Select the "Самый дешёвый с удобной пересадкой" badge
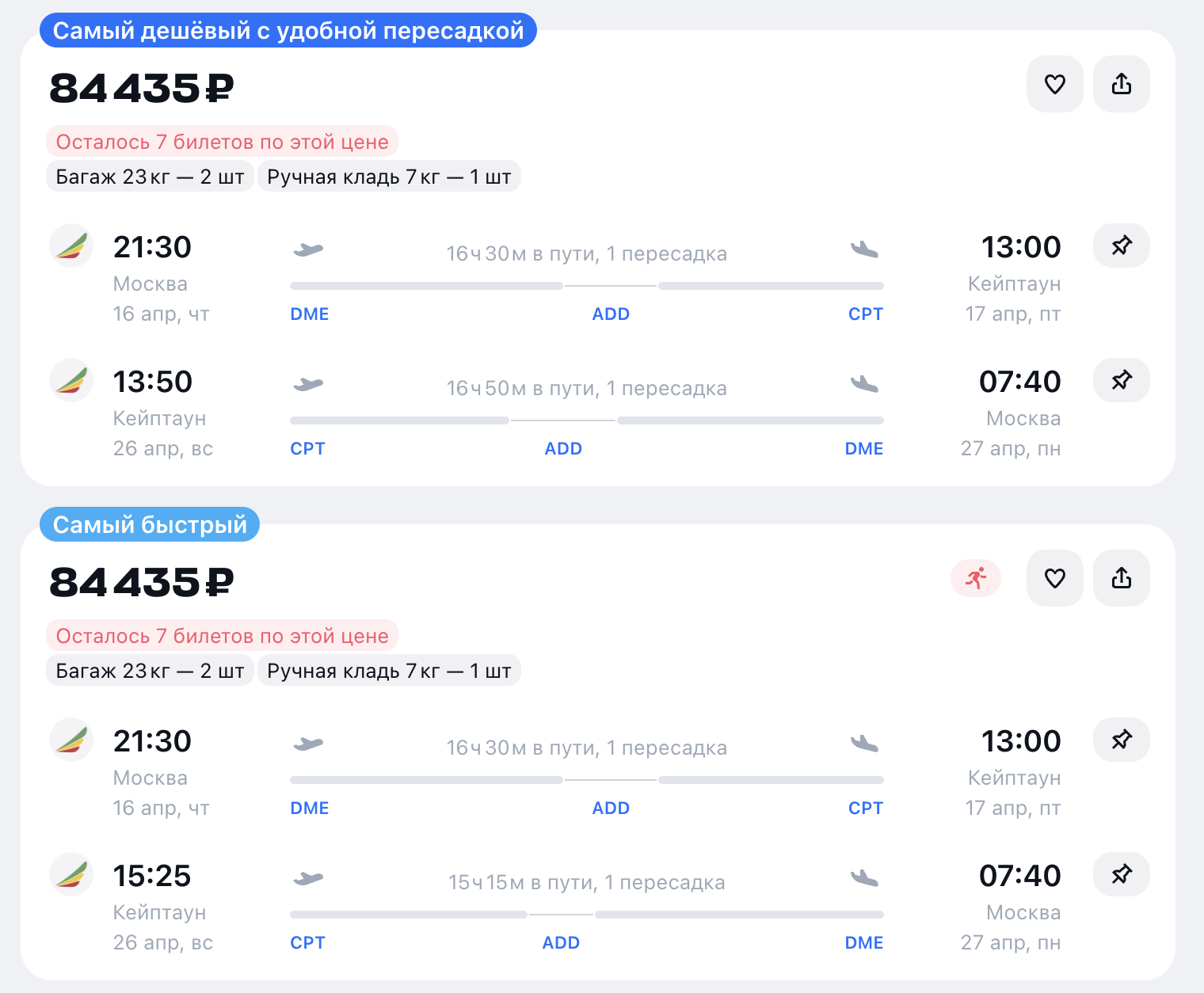Screen dimensions: 1204x993 point(288,31)
